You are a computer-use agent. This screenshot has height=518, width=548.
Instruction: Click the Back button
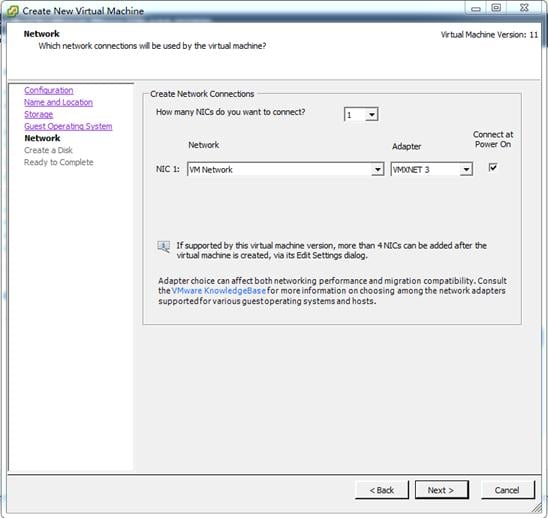(x=382, y=490)
